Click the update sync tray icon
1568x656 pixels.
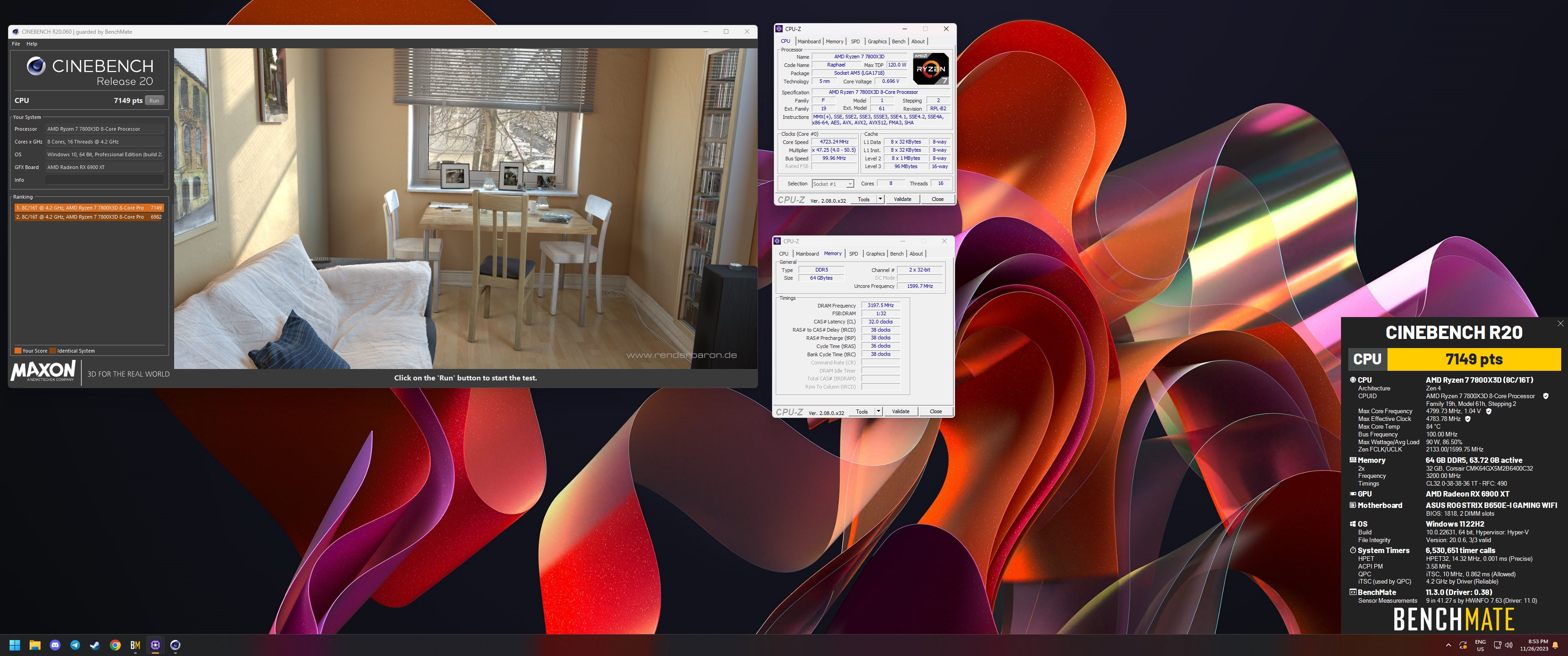click(1463, 645)
